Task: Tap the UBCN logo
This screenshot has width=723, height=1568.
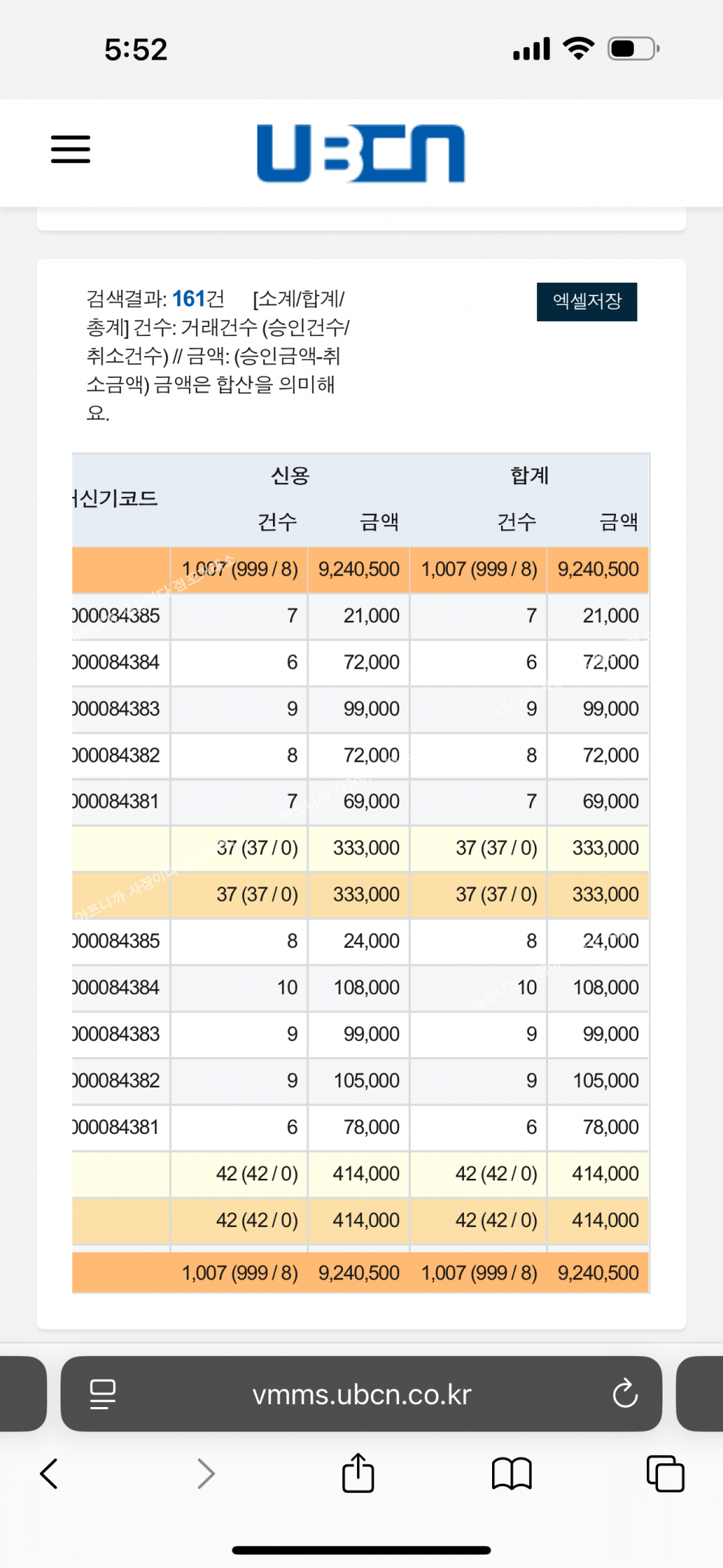Action: click(x=361, y=153)
